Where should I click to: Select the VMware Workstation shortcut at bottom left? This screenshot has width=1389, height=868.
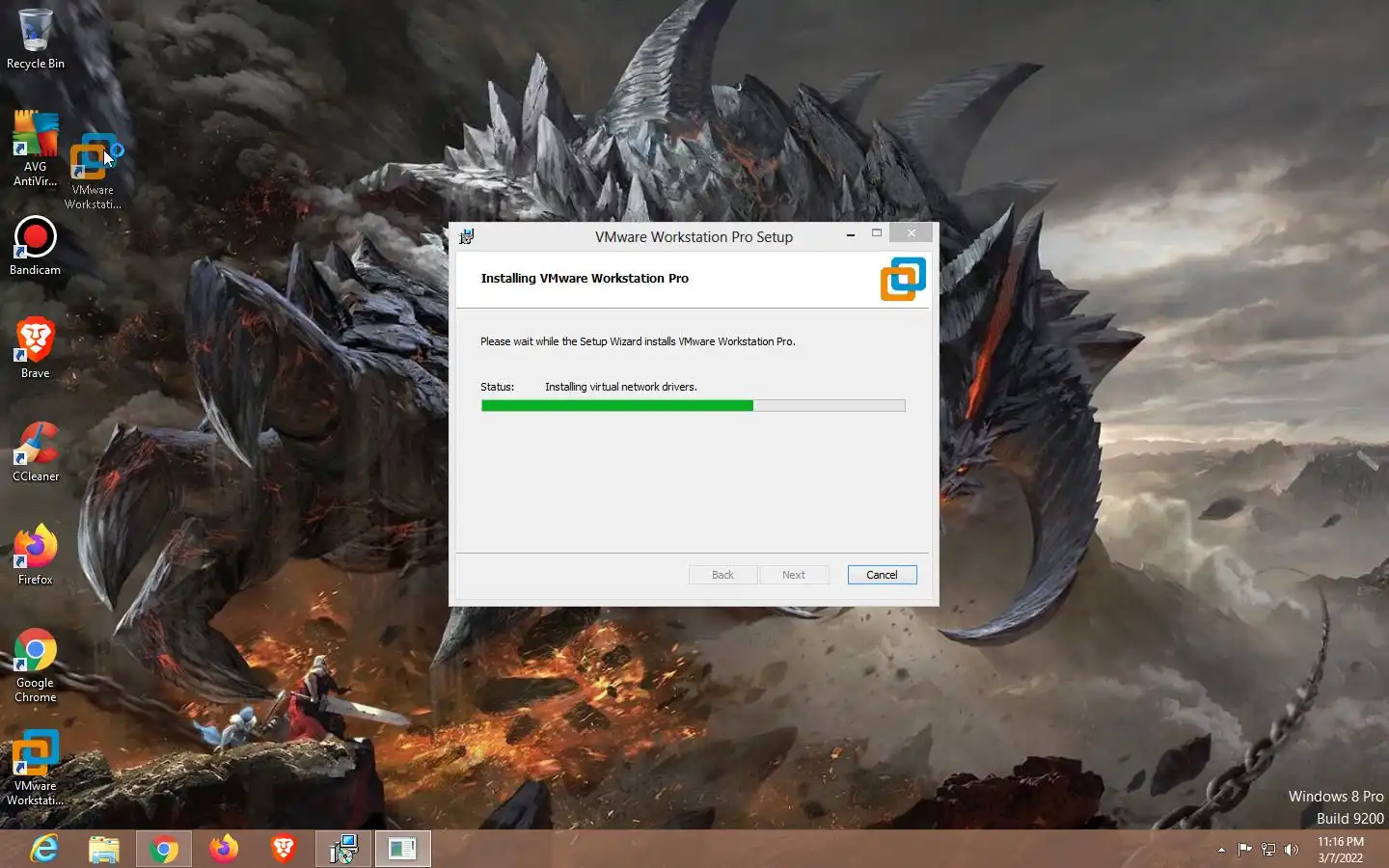(36, 769)
